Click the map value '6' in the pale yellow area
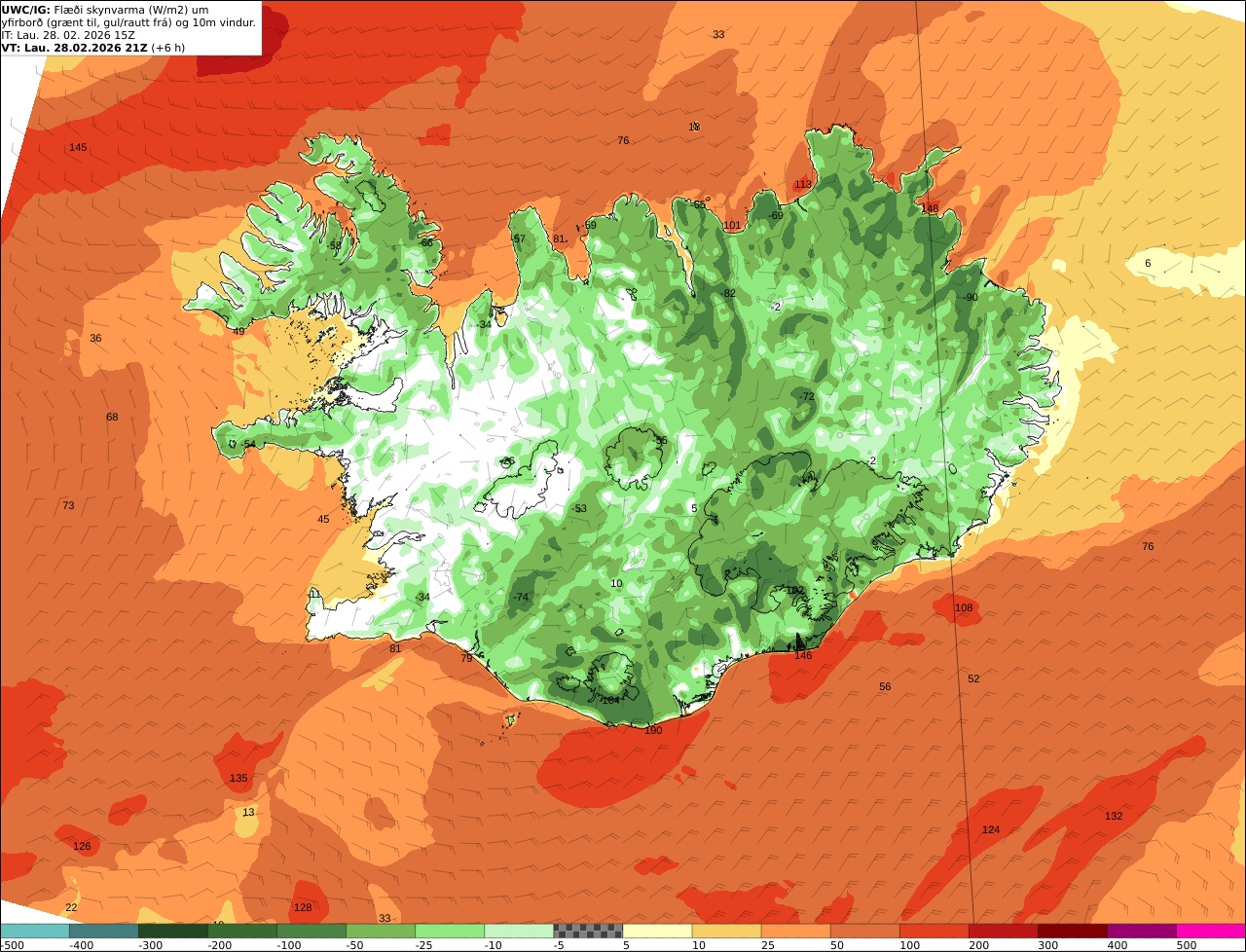The height and width of the screenshot is (952, 1246). 1148,263
